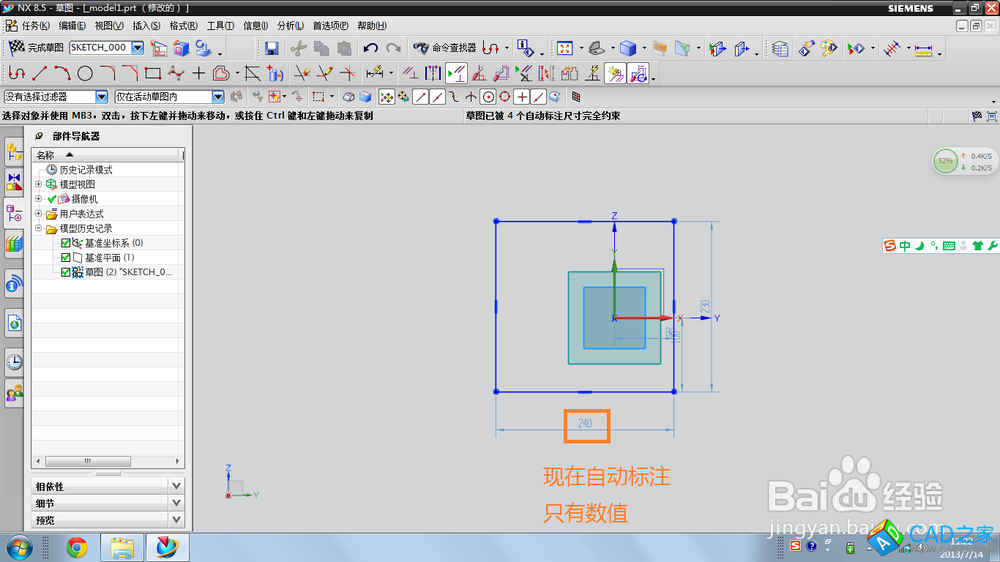
Task: Select the Point (plus) sketch tool
Action: pos(198,74)
